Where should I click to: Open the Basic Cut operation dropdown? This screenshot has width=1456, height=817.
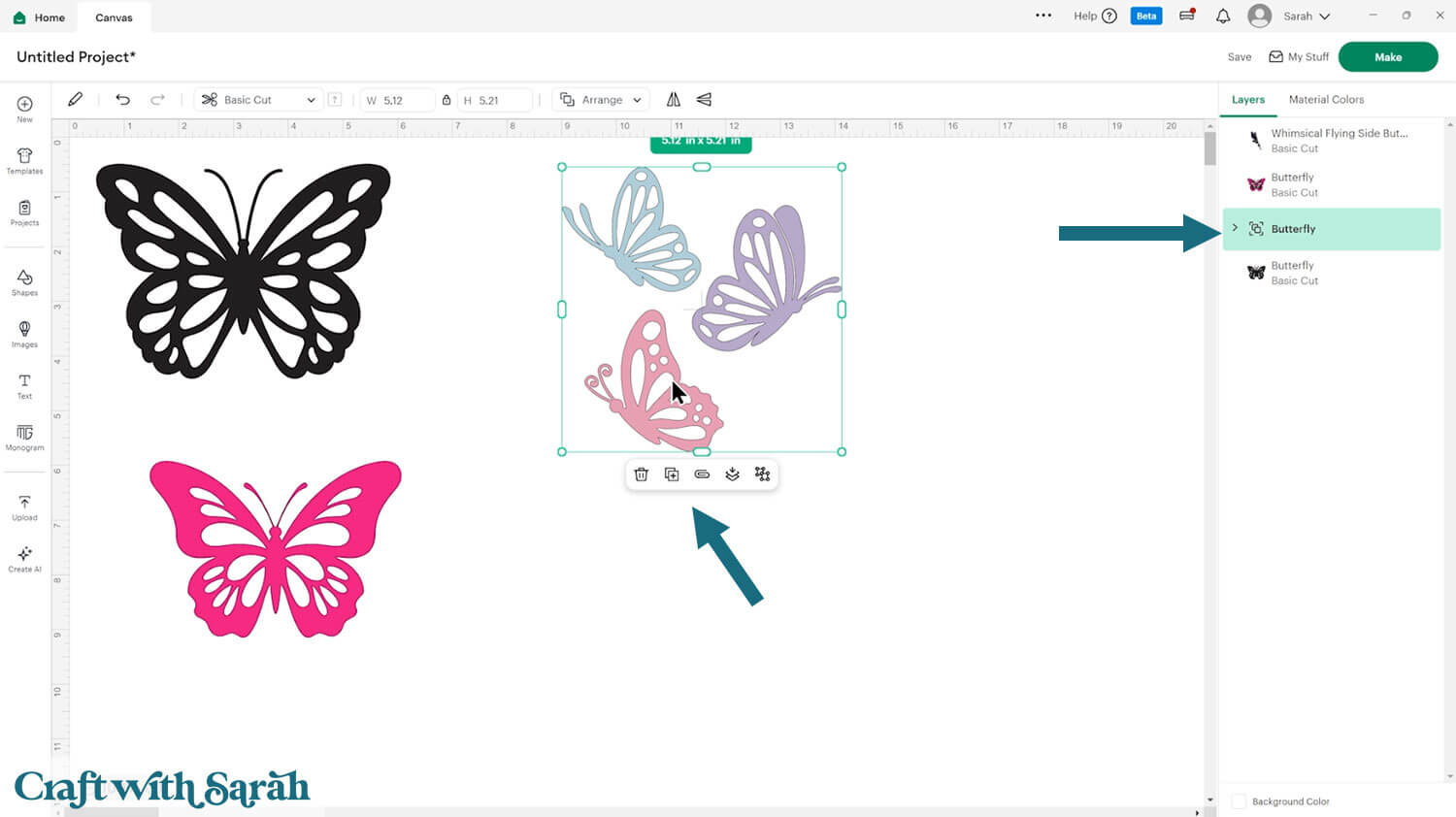259,100
